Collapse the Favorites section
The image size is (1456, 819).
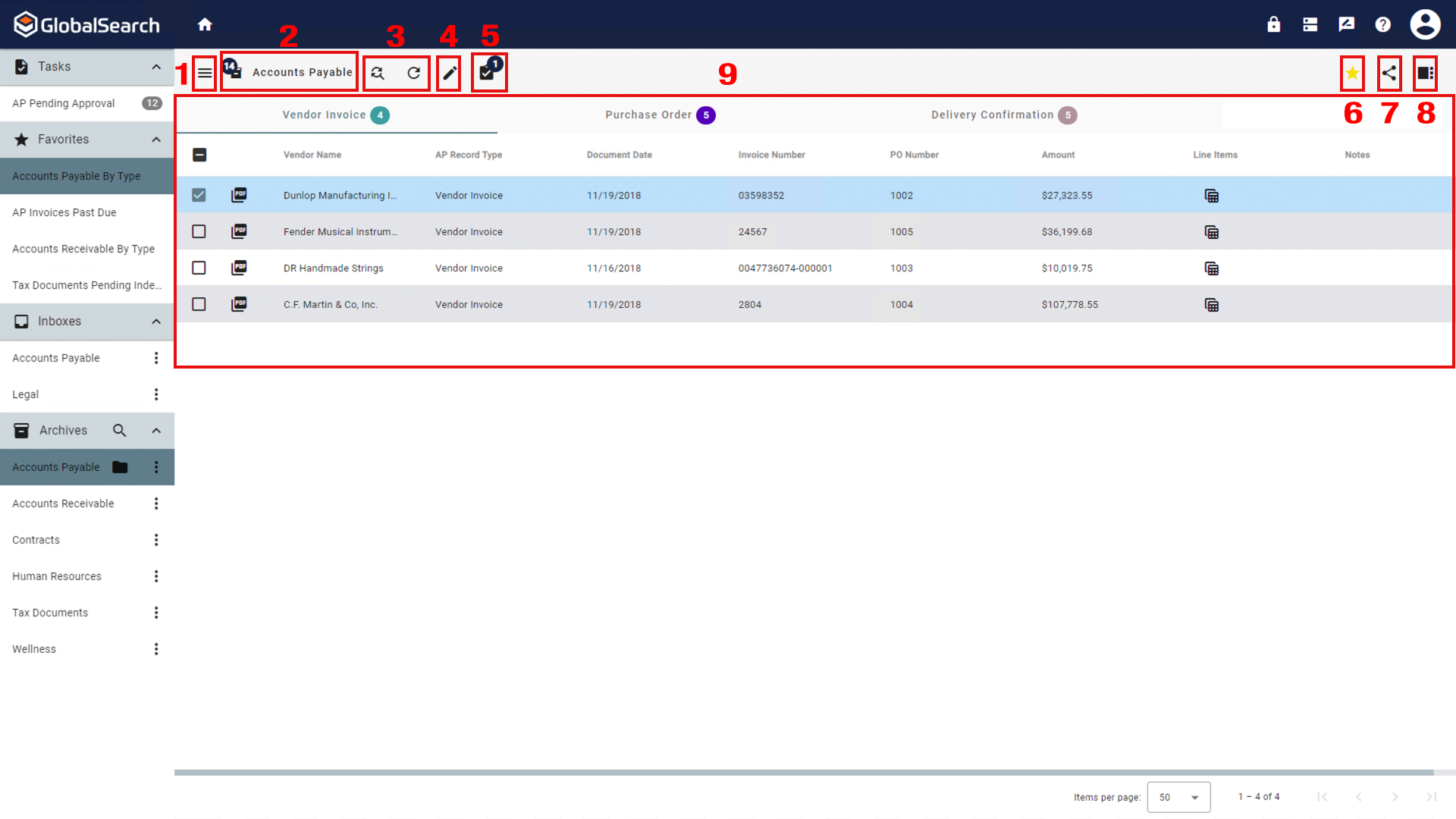coord(155,140)
